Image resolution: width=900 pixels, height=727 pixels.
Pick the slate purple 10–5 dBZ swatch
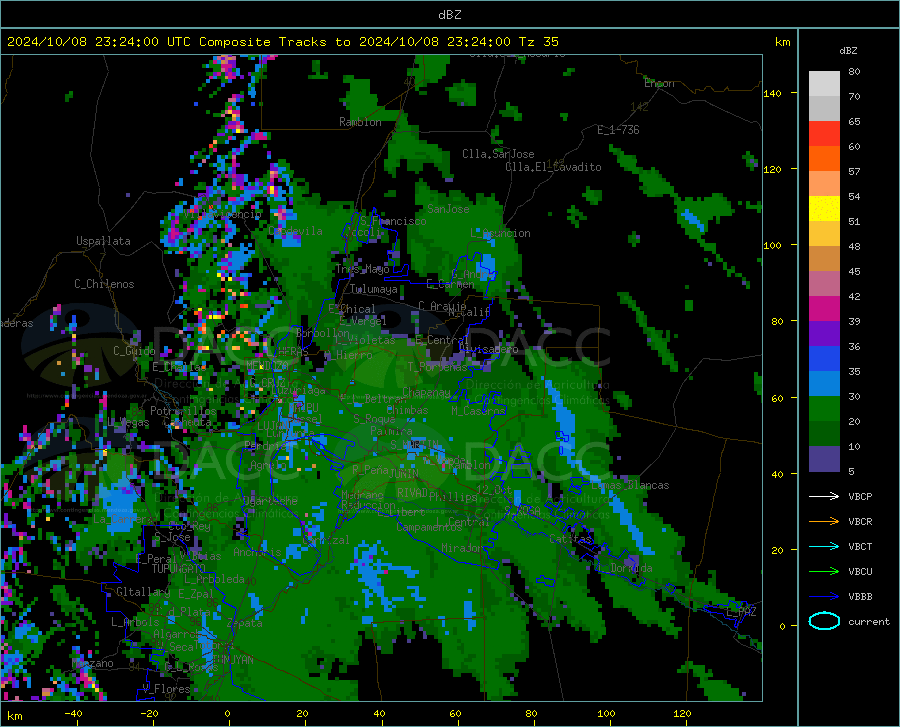click(824, 459)
